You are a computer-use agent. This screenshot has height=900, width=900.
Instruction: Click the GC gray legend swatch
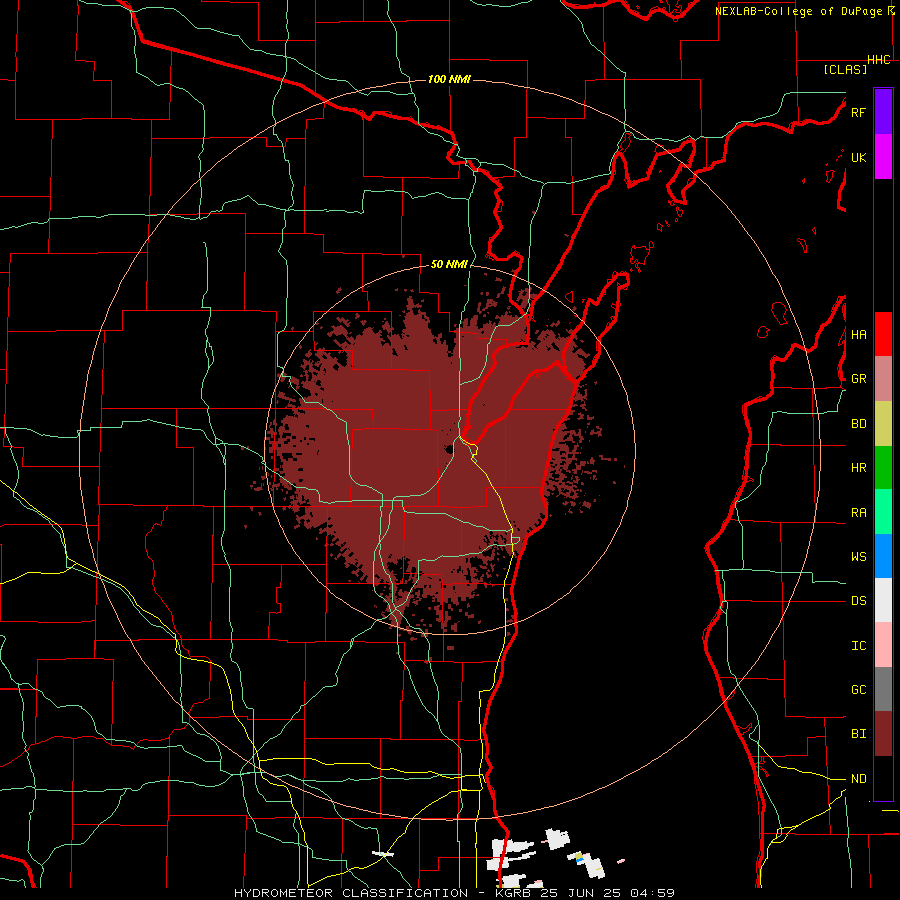pyautogui.click(x=883, y=689)
